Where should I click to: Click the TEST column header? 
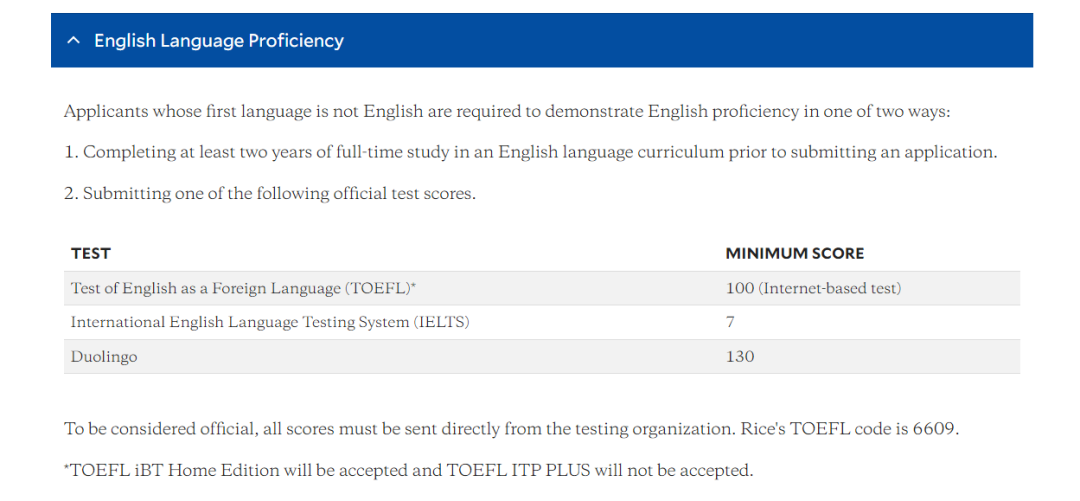pos(90,254)
